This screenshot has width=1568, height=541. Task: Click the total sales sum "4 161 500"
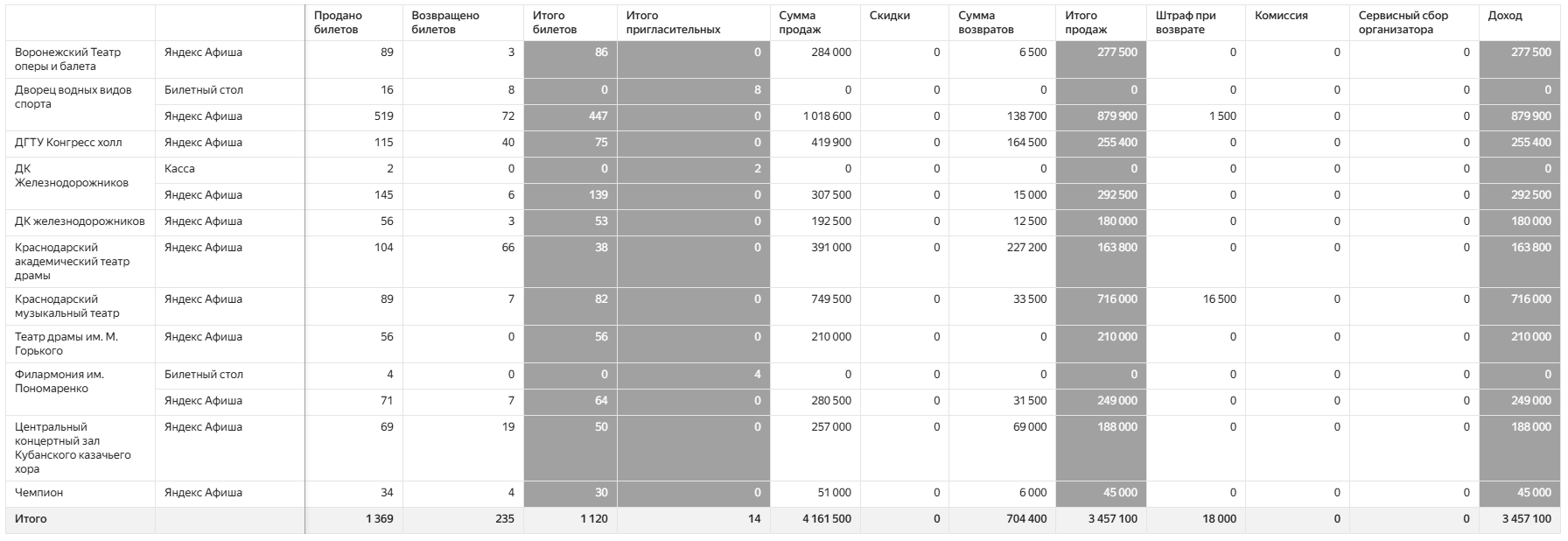click(826, 519)
